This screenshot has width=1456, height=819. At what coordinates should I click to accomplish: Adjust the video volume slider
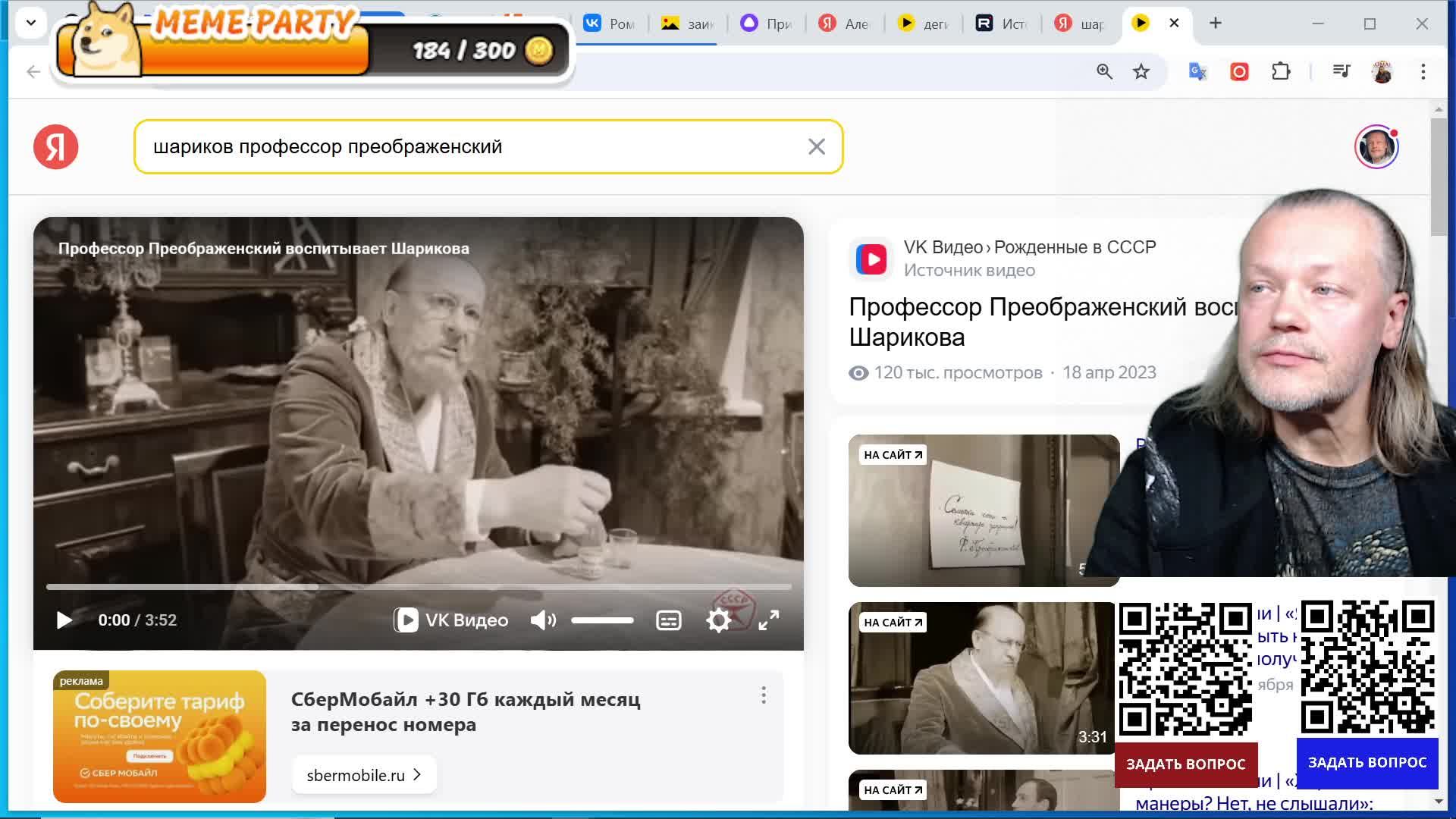pos(603,620)
